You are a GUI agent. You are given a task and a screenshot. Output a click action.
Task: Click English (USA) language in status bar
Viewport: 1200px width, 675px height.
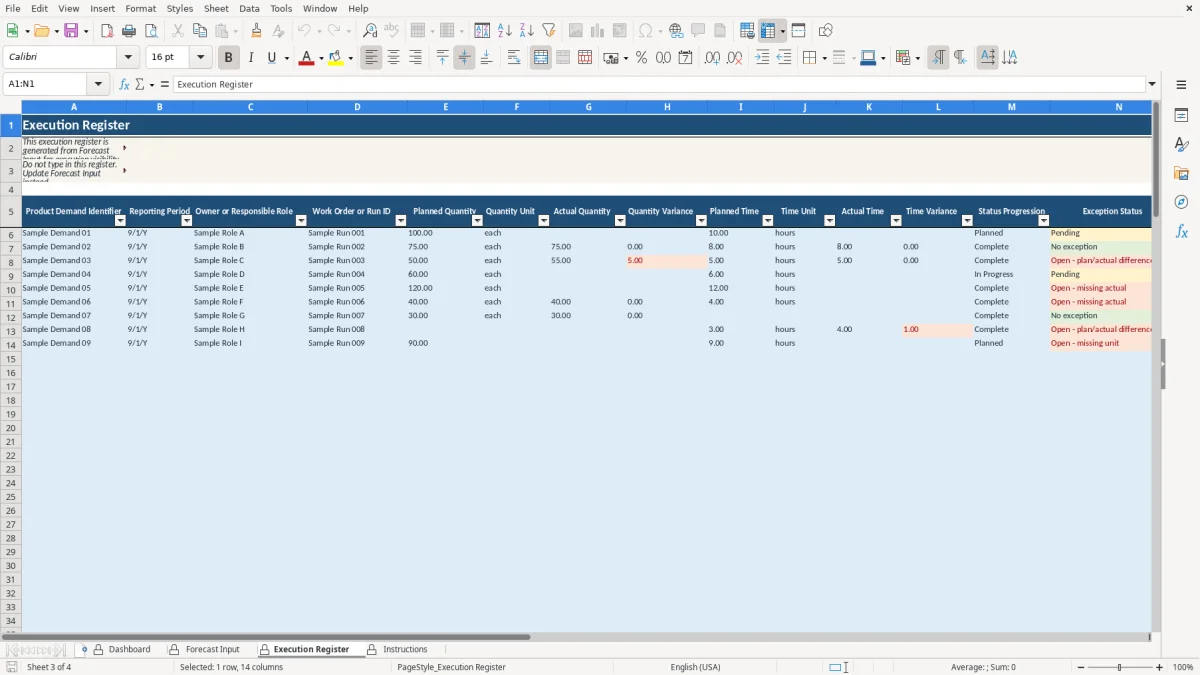(x=695, y=667)
